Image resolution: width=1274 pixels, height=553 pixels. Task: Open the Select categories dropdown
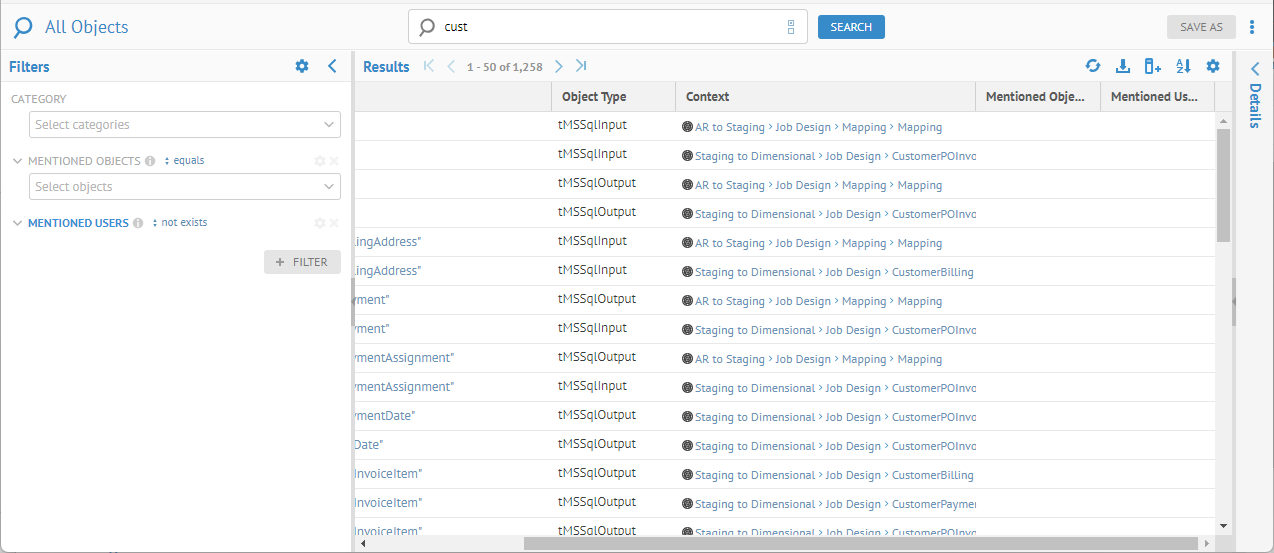tap(185, 125)
